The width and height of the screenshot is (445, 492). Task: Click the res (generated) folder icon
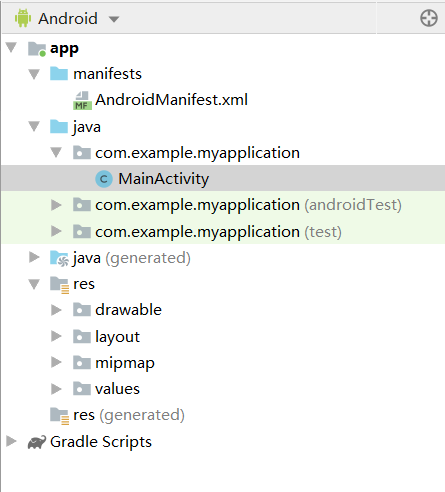[60, 416]
